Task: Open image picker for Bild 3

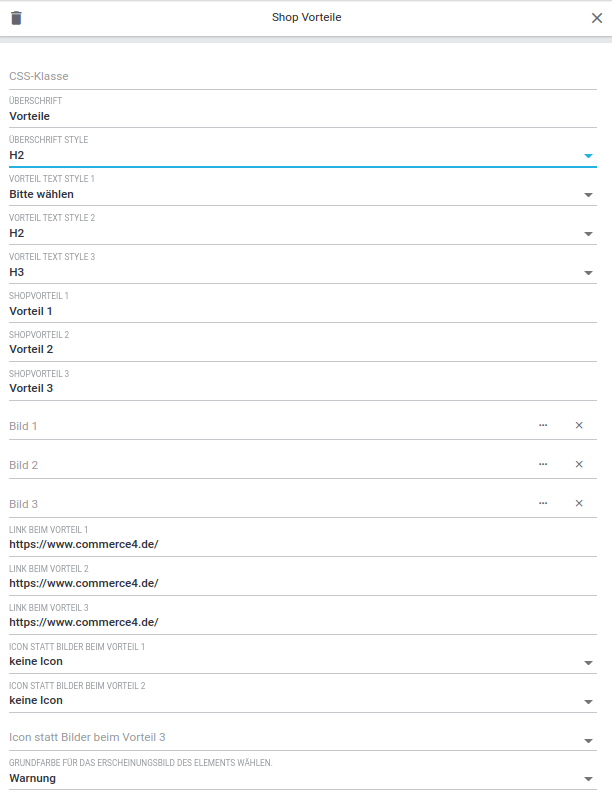Action: click(x=543, y=503)
